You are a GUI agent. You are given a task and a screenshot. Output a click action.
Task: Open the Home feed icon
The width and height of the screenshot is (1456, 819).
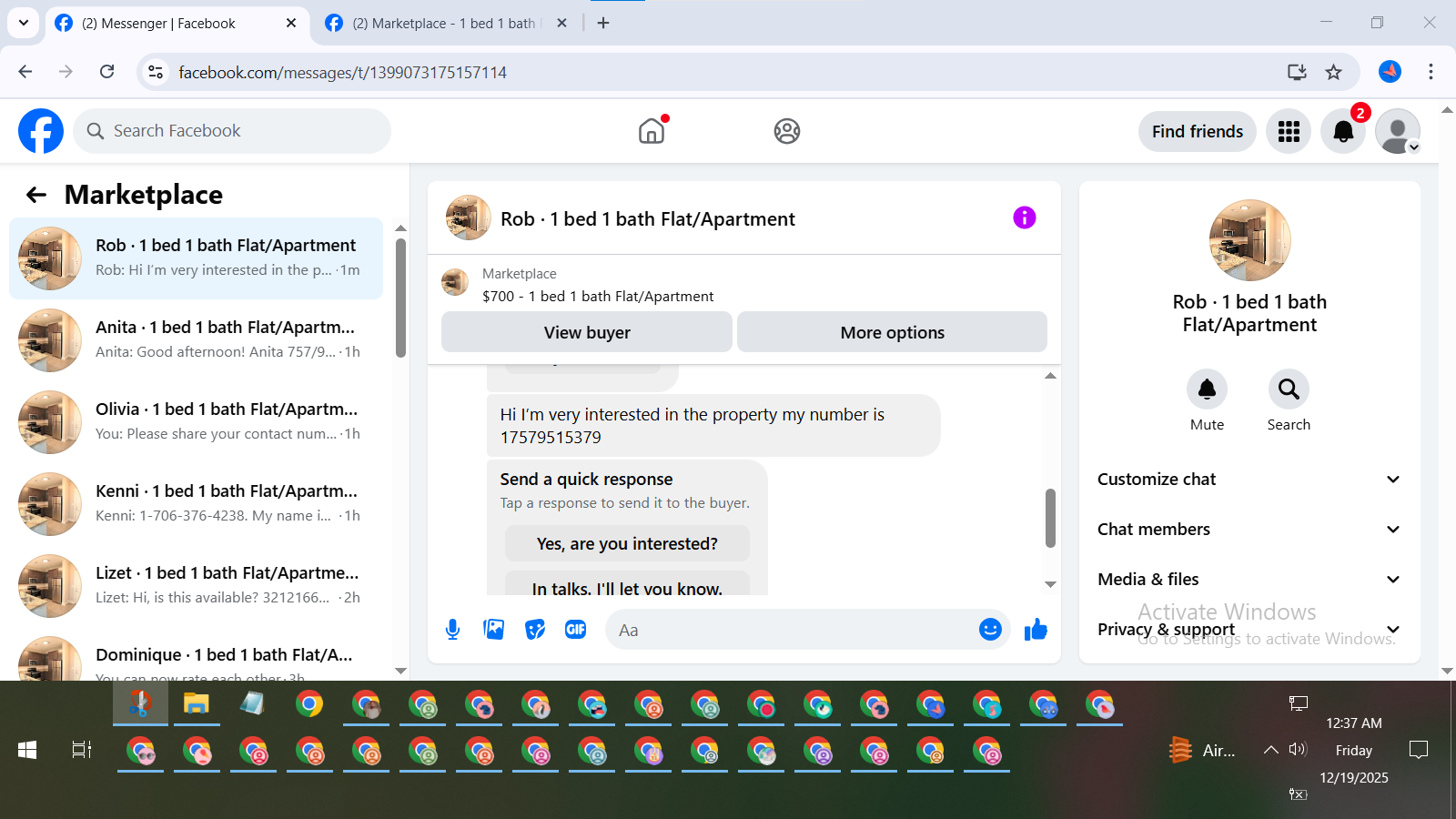[652, 131]
